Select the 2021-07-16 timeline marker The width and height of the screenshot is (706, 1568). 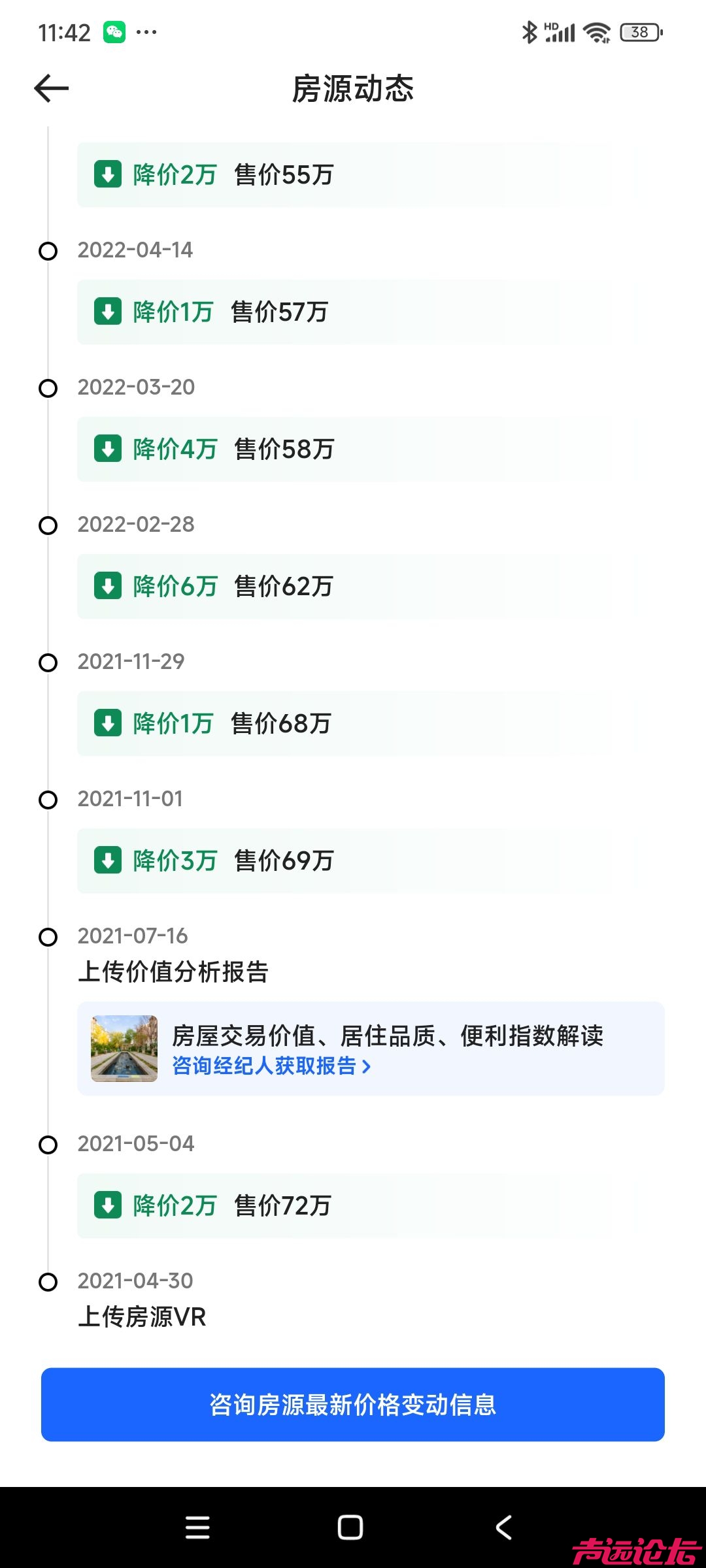click(48, 937)
